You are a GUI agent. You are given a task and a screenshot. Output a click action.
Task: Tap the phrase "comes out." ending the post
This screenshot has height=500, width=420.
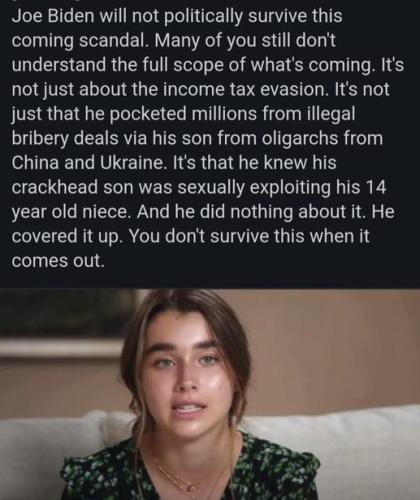(58, 261)
